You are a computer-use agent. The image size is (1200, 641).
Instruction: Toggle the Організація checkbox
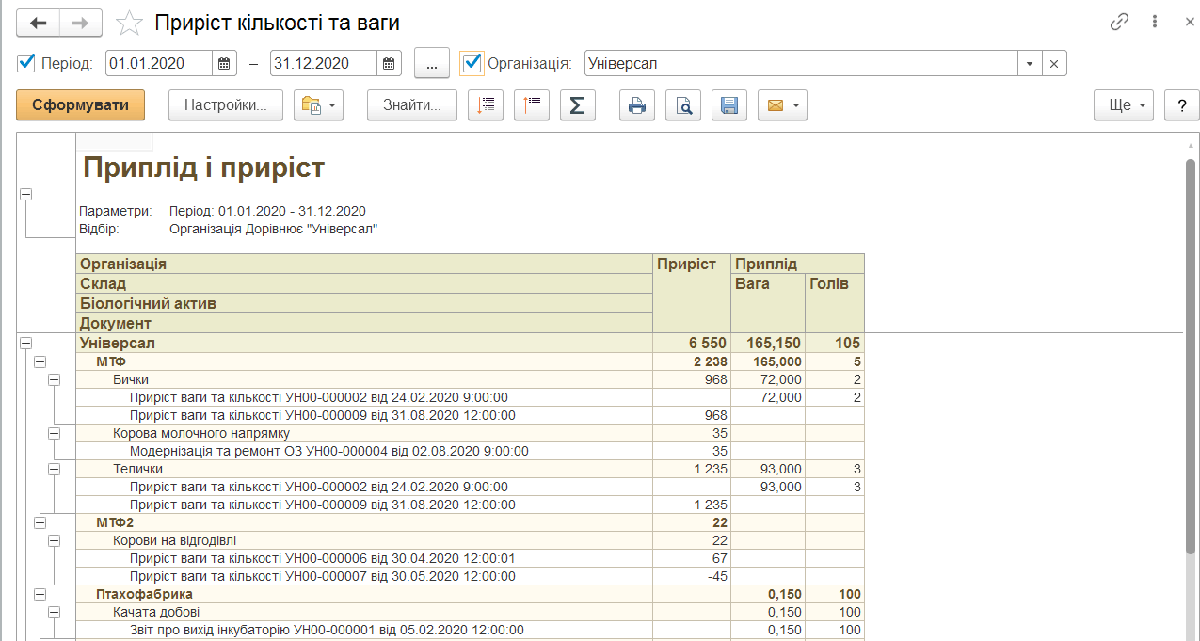click(473, 63)
